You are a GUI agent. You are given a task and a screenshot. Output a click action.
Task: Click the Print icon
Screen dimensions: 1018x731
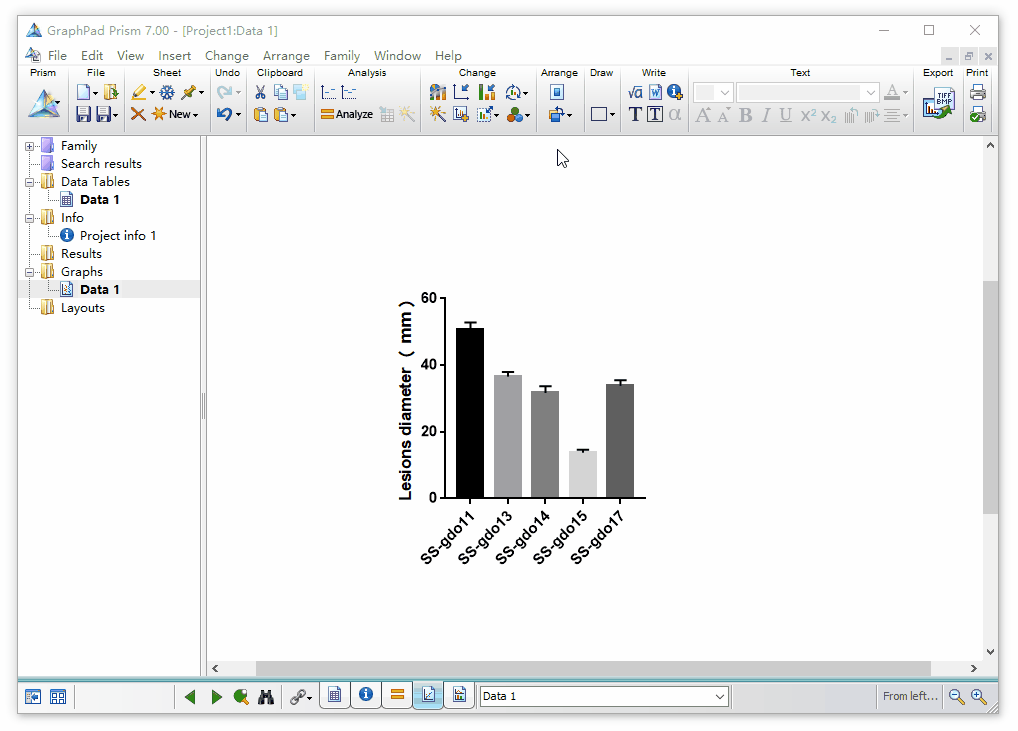977,93
